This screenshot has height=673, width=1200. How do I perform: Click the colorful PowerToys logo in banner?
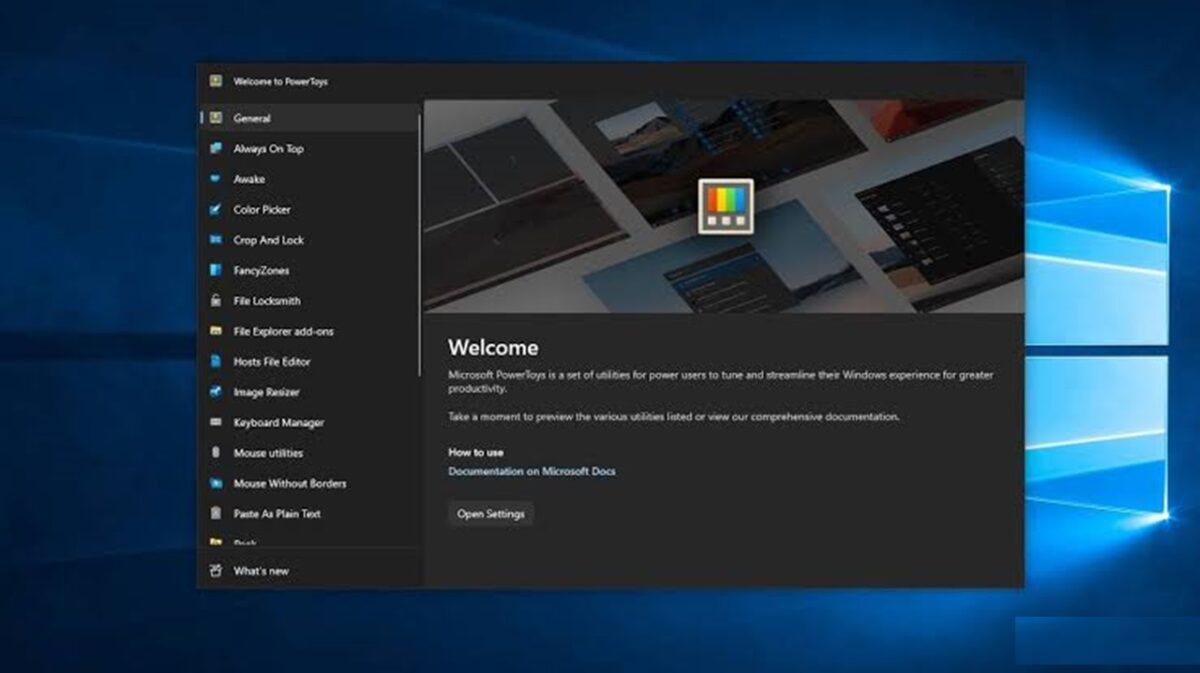[x=725, y=206]
